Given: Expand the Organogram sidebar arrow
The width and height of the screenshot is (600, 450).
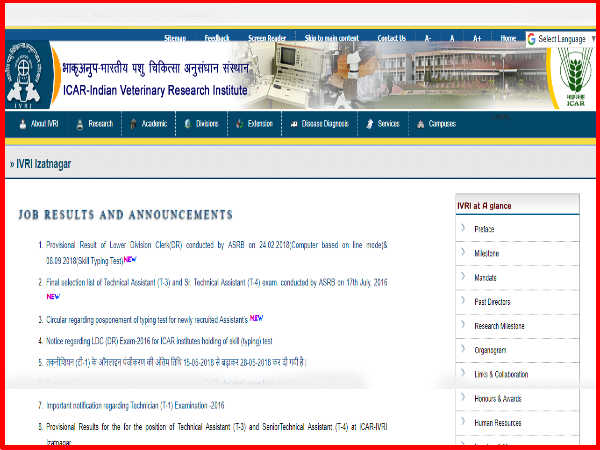Looking at the screenshot, I should [x=463, y=349].
